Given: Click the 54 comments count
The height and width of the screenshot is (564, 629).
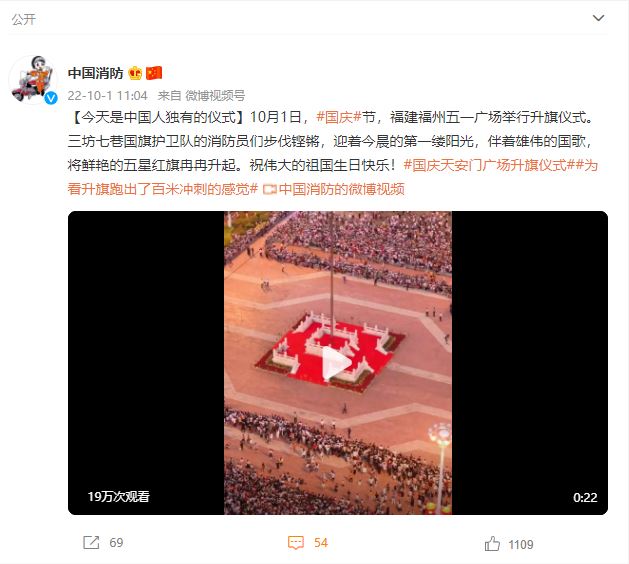Looking at the screenshot, I should tap(321, 543).
